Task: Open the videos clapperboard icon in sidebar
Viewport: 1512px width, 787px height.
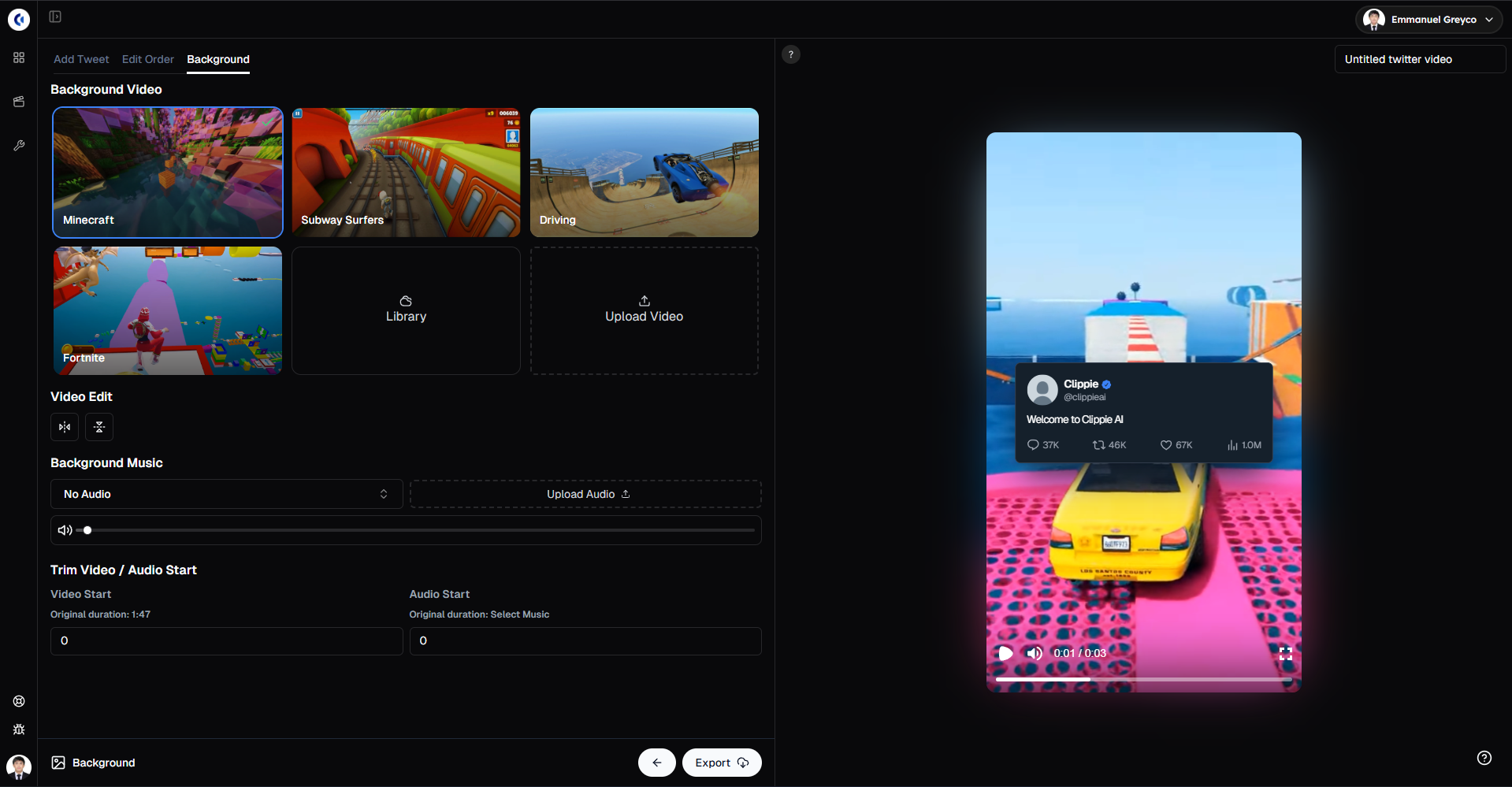Action: coord(19,102)
